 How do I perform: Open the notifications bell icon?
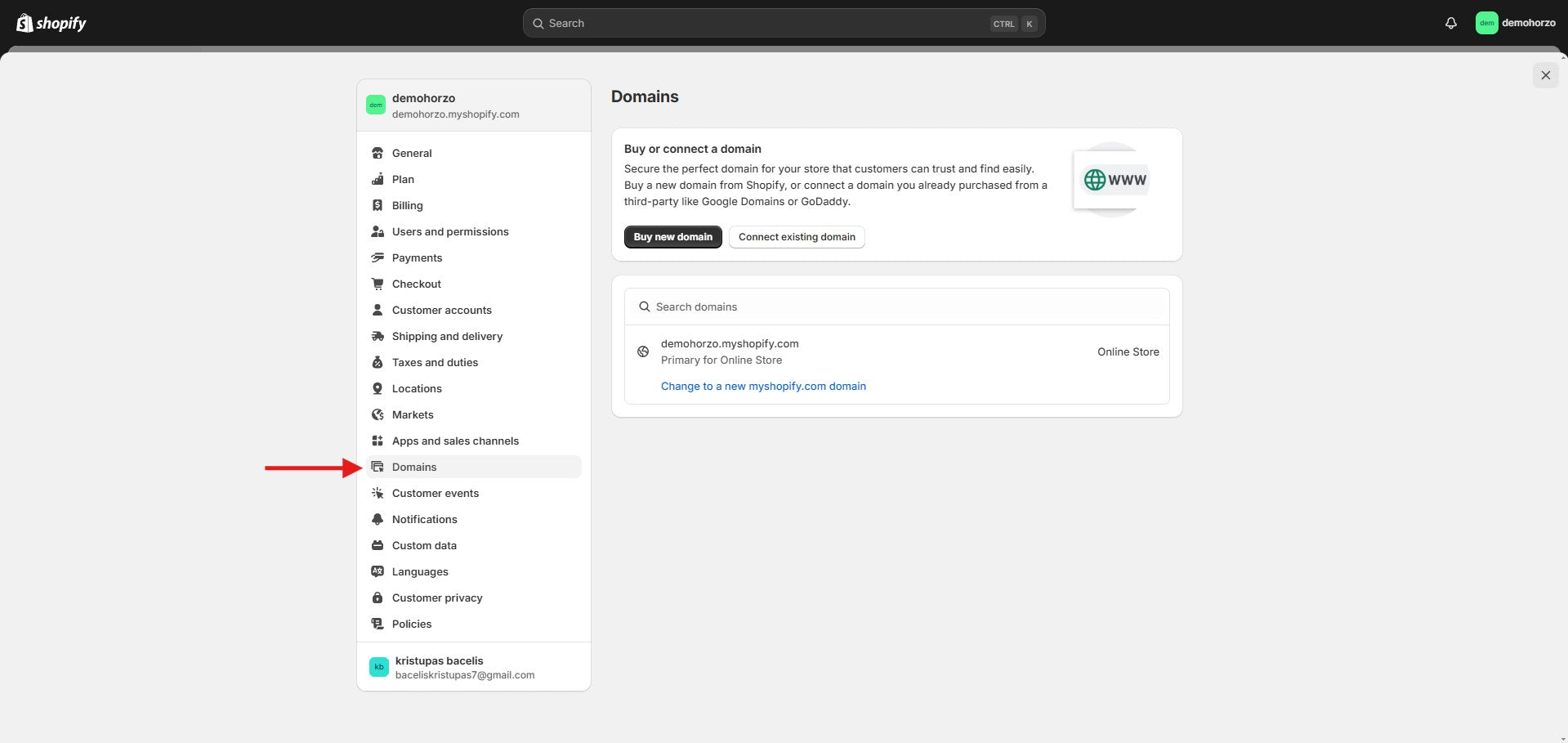1450,23
